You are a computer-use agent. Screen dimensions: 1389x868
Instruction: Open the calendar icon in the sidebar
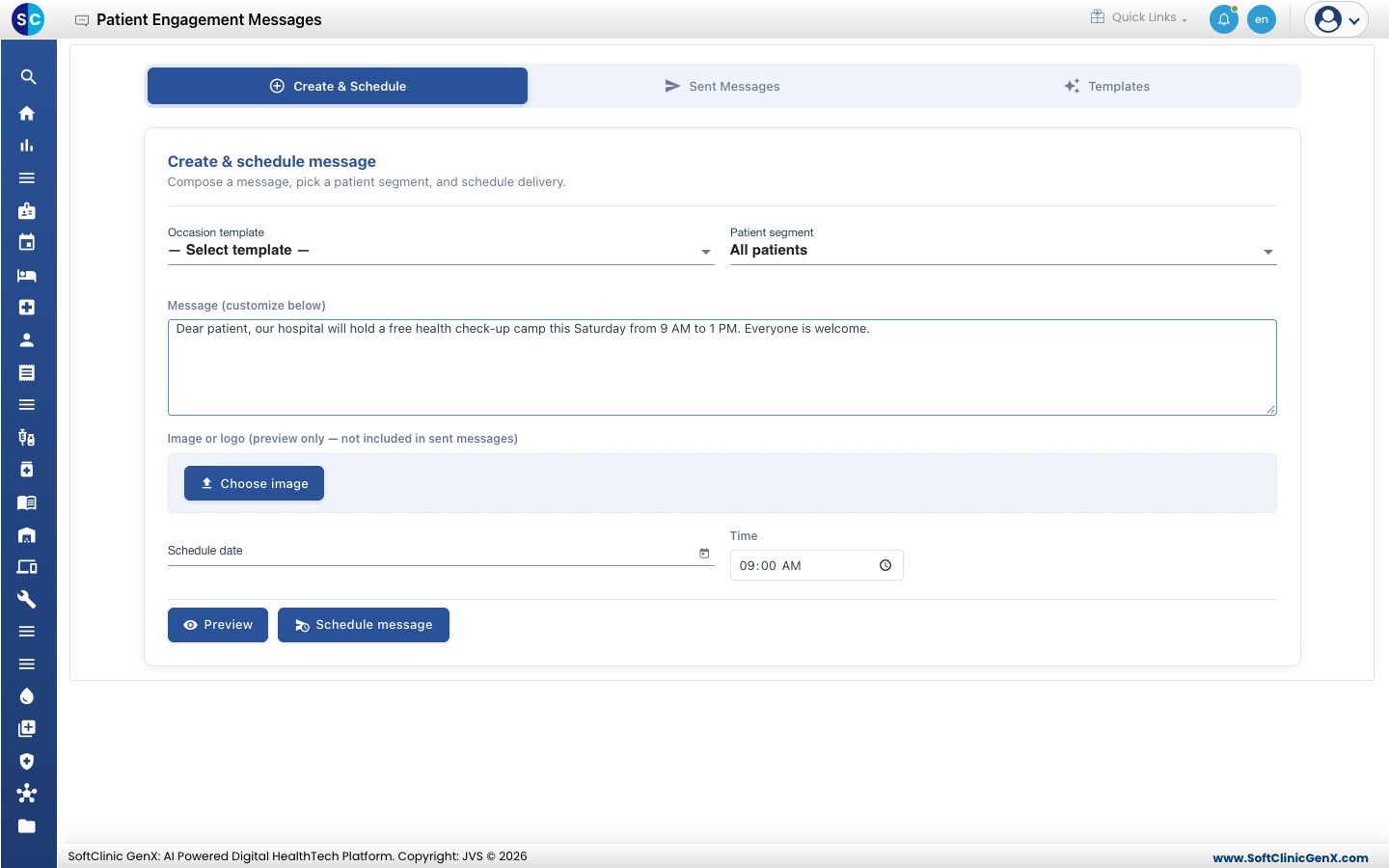point(27,242)
